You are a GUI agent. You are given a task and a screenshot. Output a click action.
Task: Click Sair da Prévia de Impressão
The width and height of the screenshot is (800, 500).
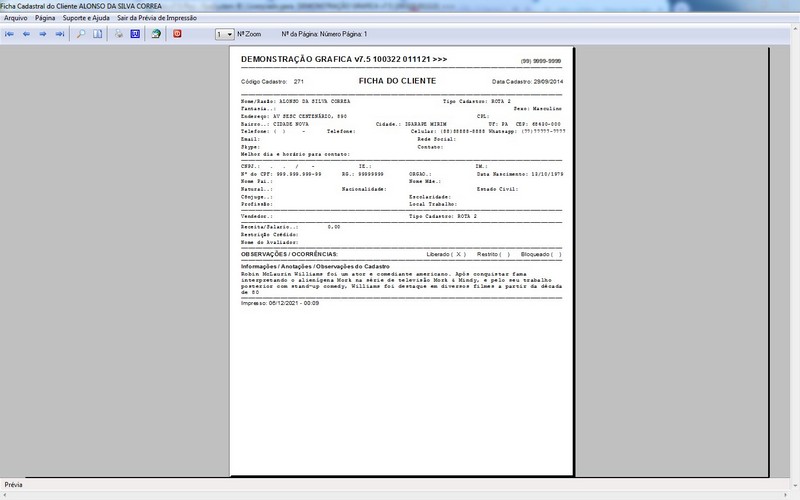click(x=157, y=18)
